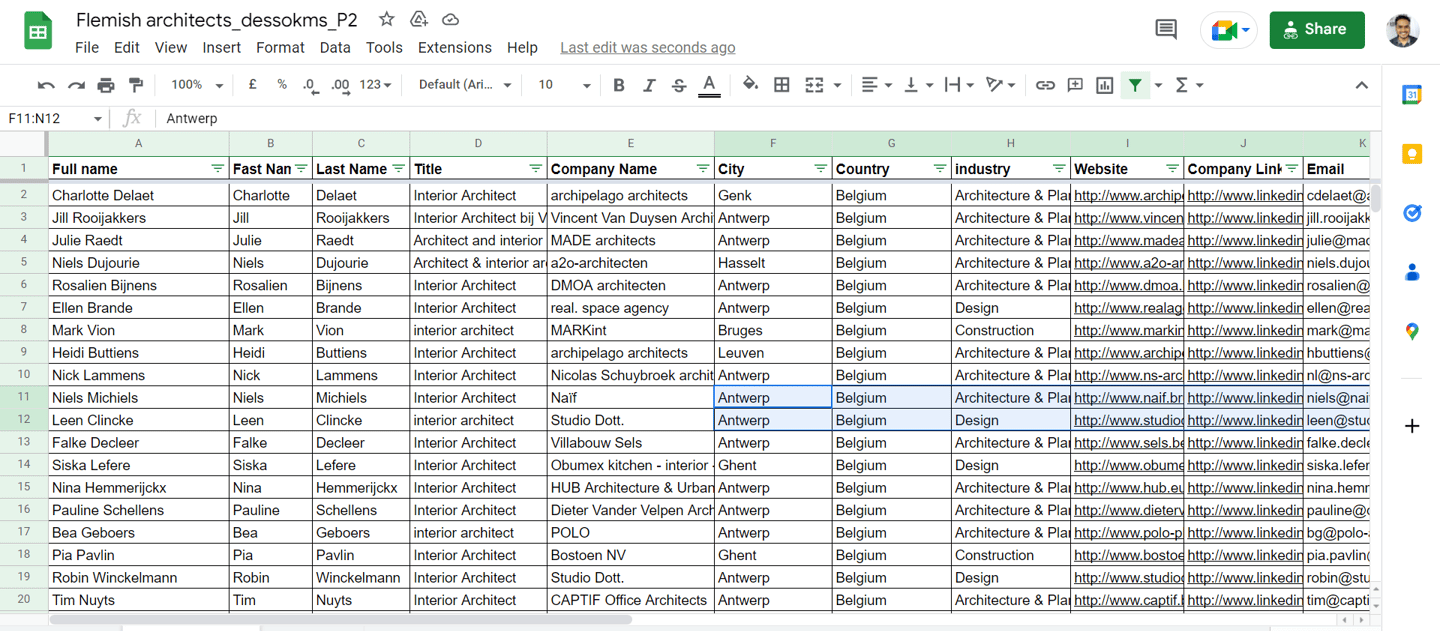The height and width of the screenshot is (631, 1440).
Task: Open filter on industry column
Action: click(1058, 169)
